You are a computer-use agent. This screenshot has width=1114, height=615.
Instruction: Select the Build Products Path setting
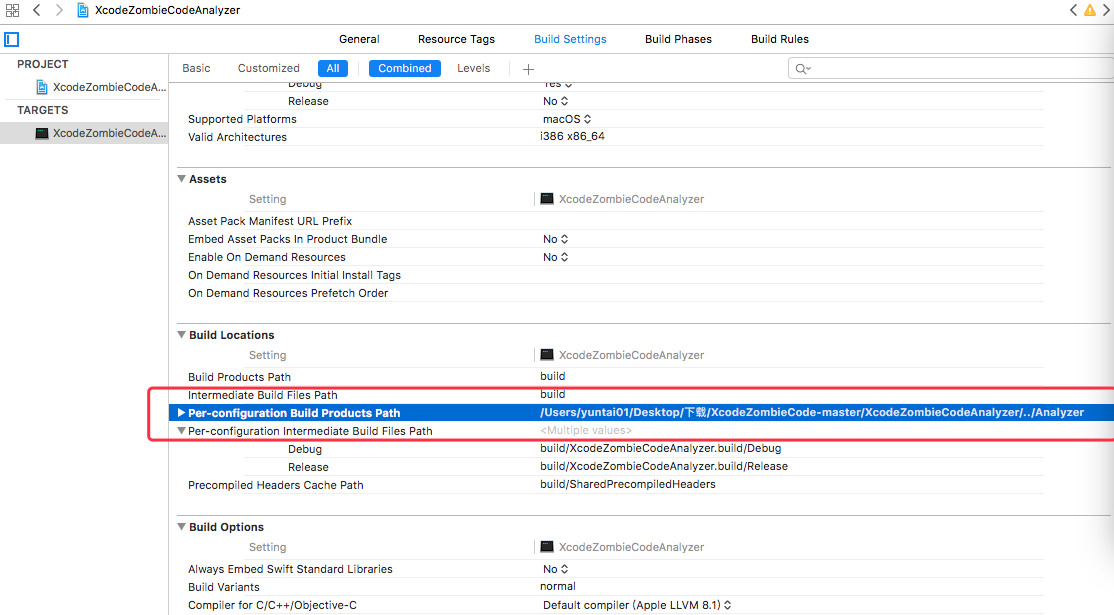point(239,377)
